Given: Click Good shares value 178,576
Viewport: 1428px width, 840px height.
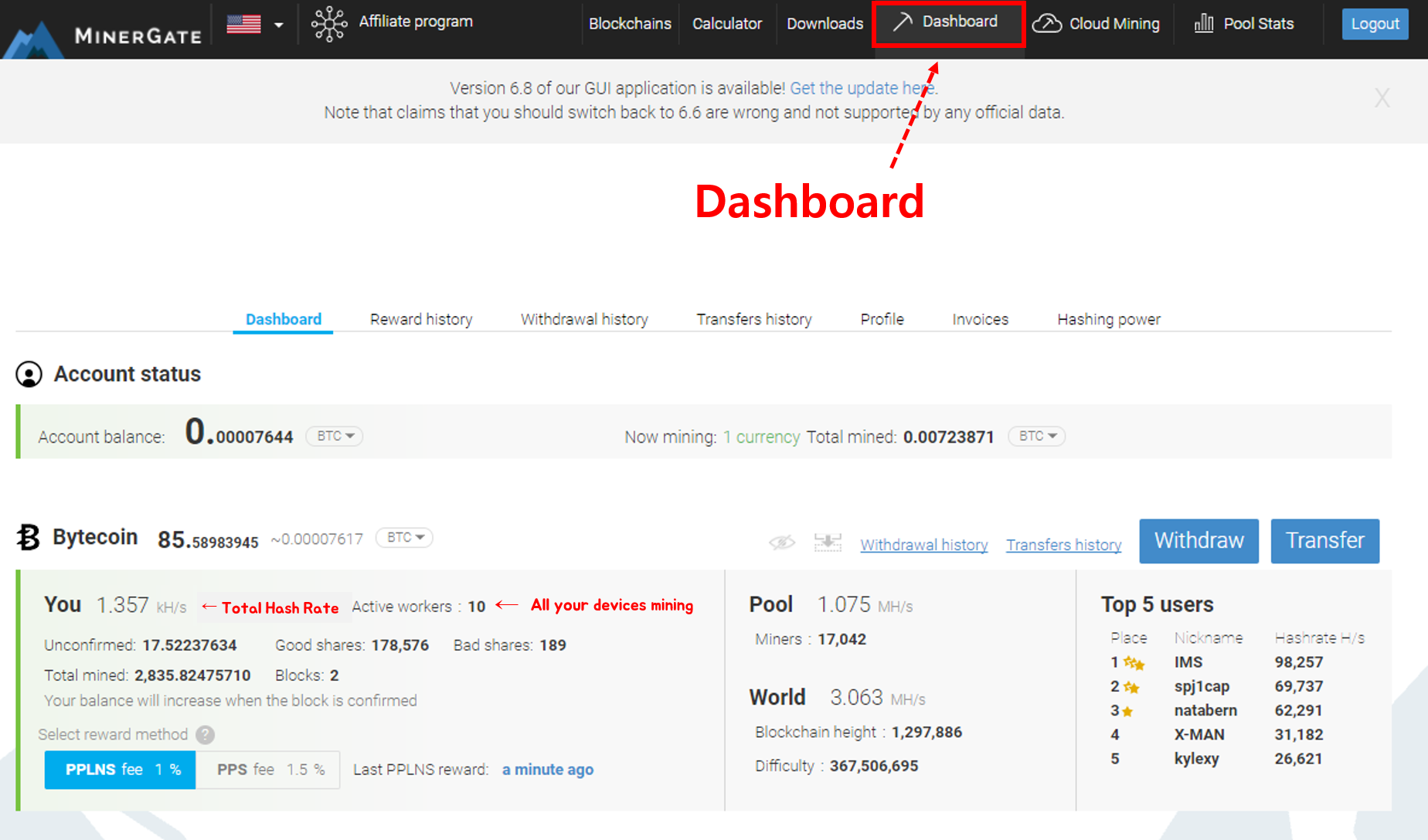Looking at the screenshot, I should pyautogui.click(x=399, y=645).
